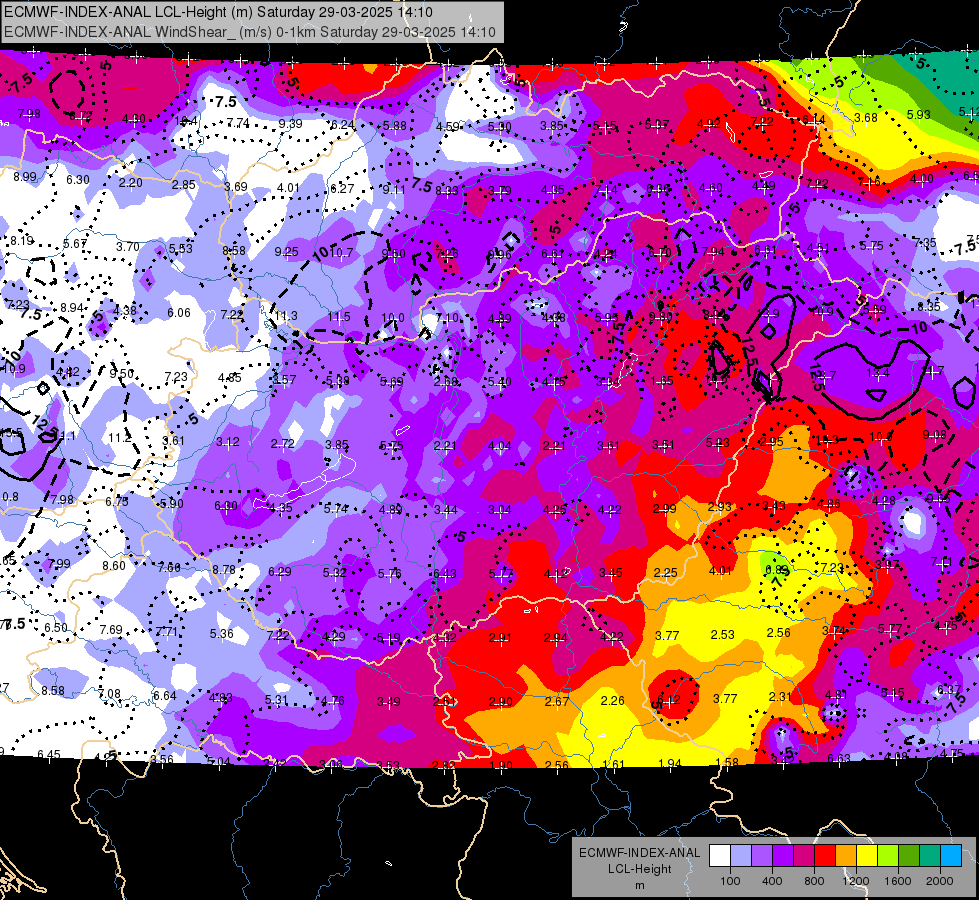Click the map value '6.45'
The height and width of the screenshot is (900, 979).
49,754
